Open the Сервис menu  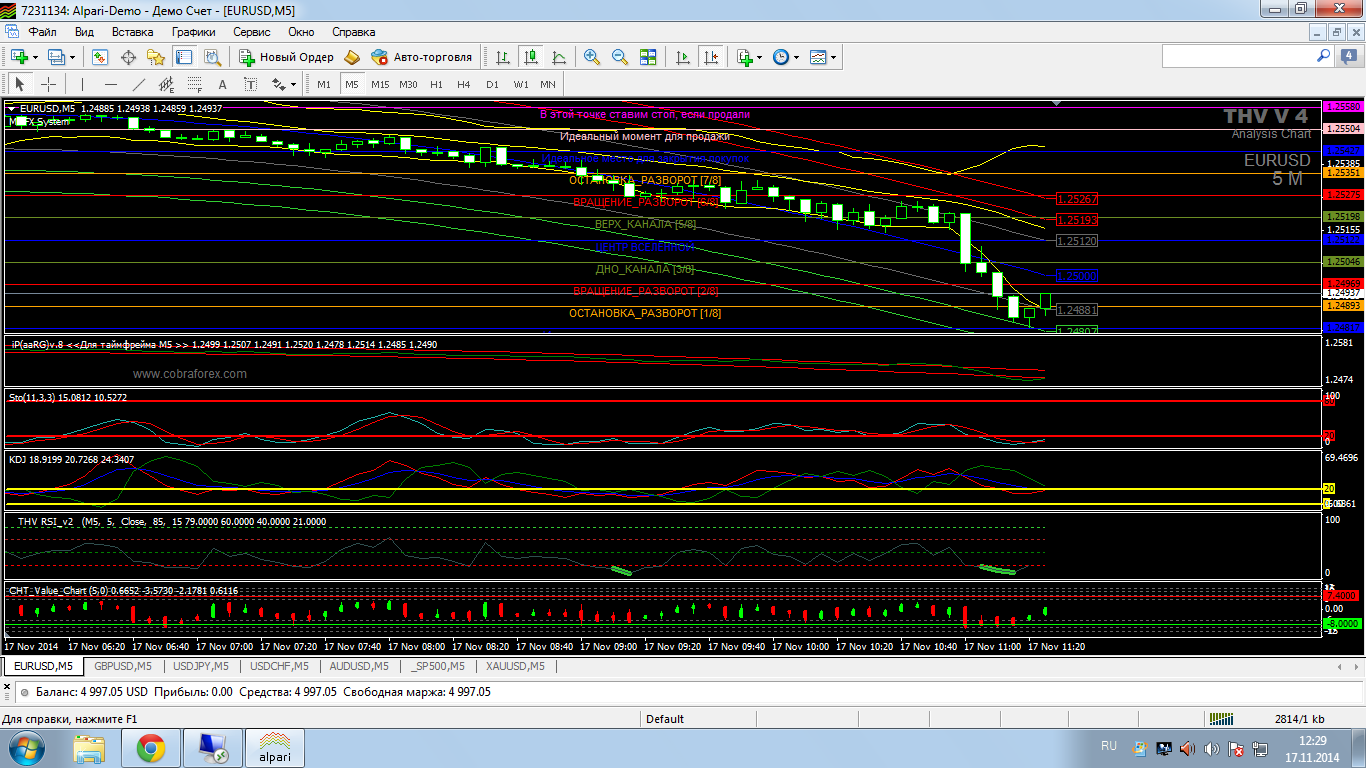pyautogui.click(x=251, y=32)
